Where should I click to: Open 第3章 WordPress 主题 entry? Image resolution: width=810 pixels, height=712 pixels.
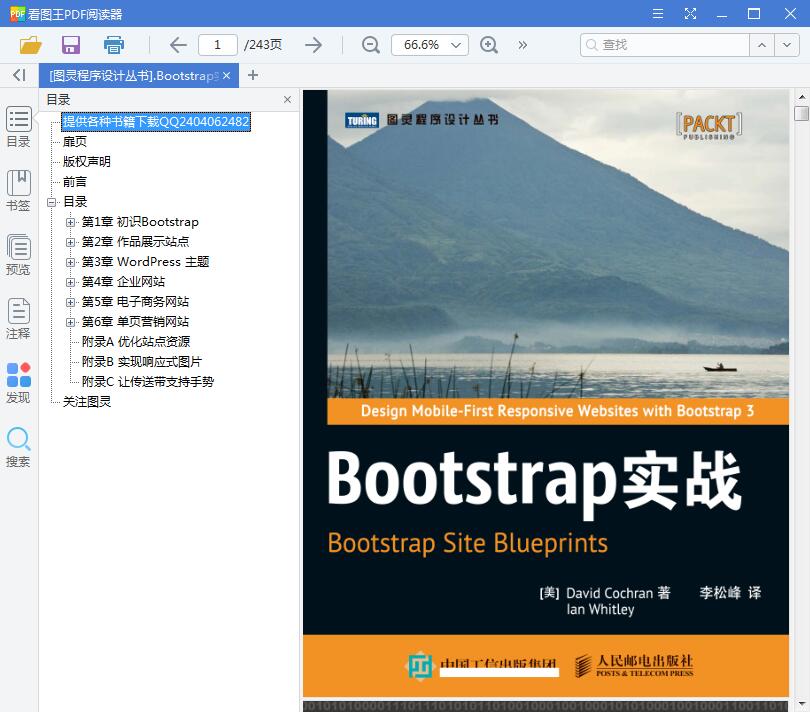click(145, 262)
